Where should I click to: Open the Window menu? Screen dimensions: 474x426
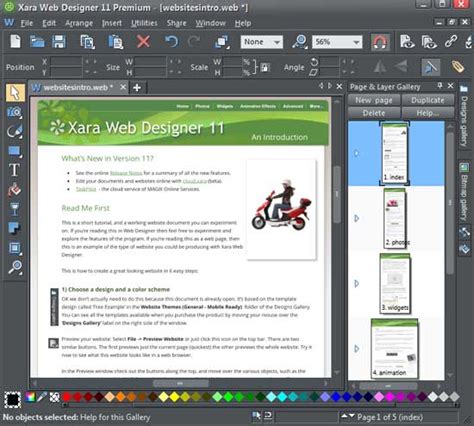click(x=210, y=23)
